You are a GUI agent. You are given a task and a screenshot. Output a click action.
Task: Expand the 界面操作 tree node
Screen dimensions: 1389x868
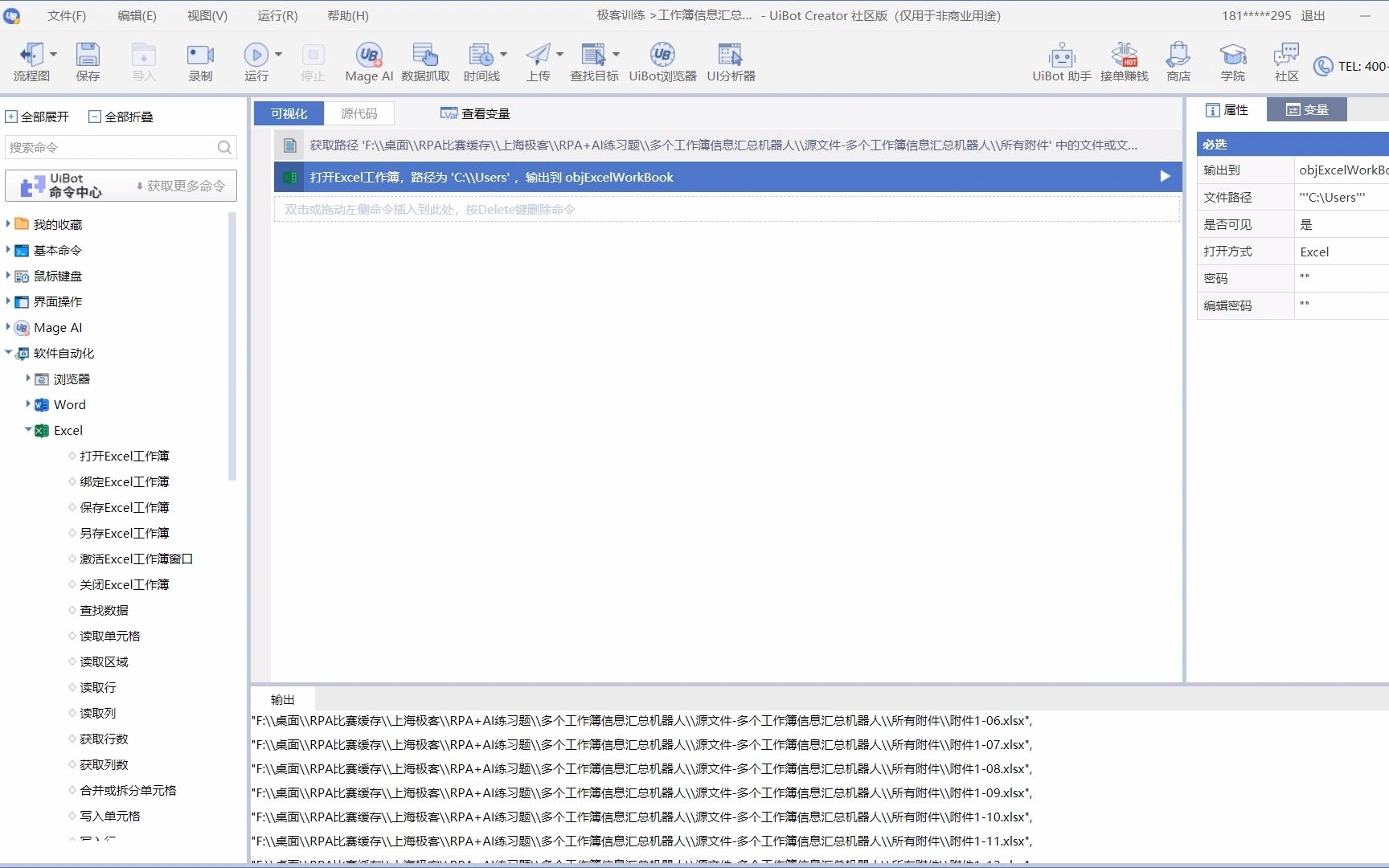(x=8, y=301)
